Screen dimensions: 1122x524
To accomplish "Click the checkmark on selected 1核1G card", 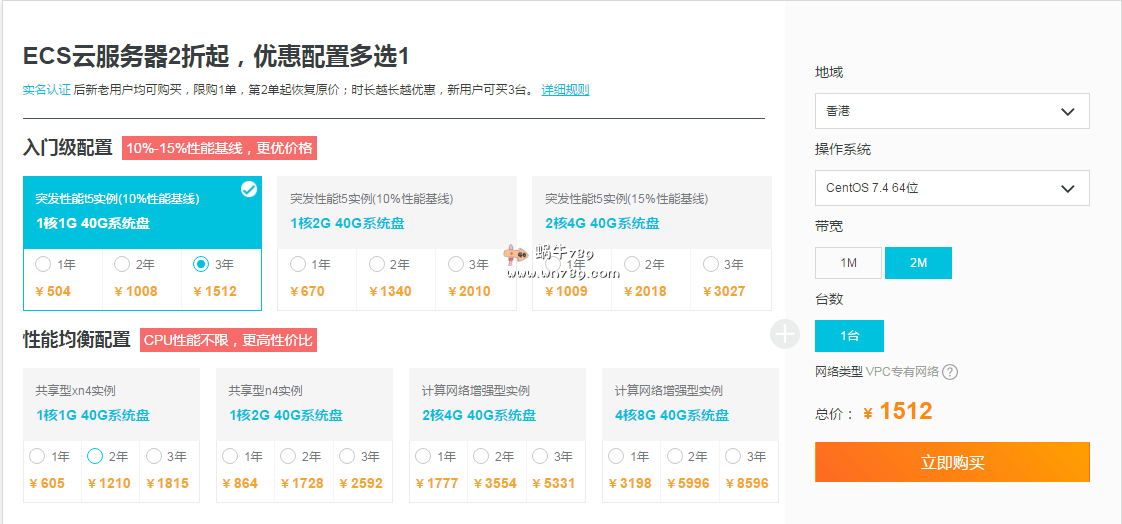I will pos(249,190).
